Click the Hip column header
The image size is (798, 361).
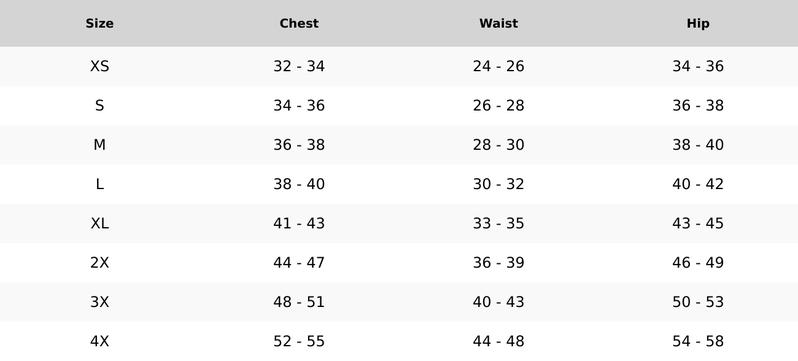pos(698,23)
